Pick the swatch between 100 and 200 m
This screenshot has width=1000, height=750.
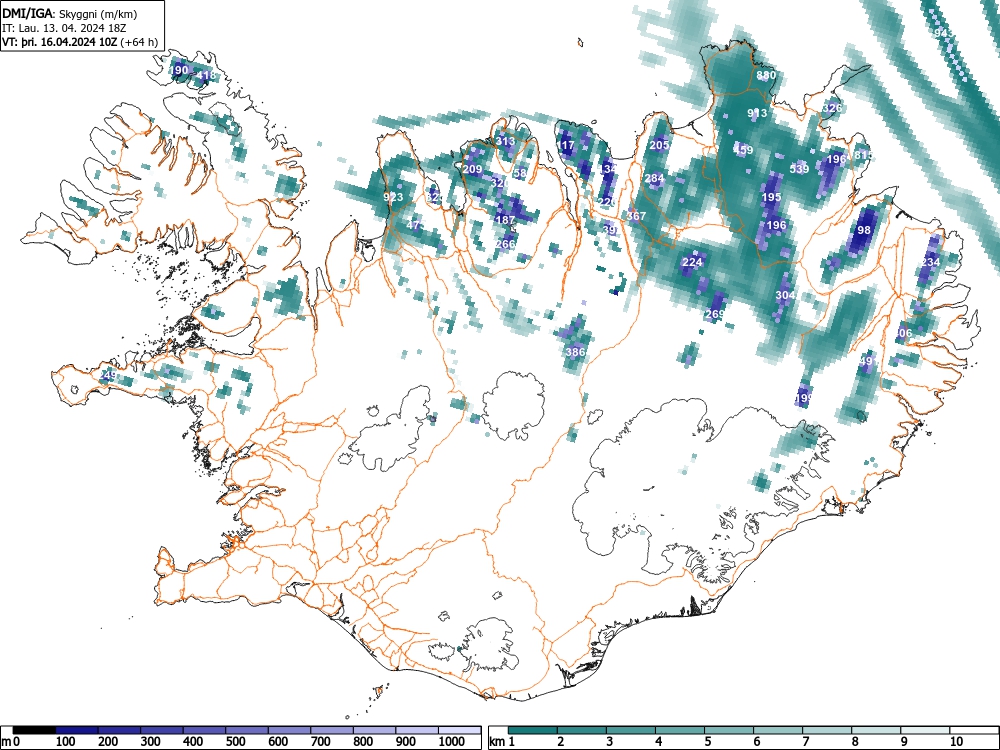pos(77,730)
